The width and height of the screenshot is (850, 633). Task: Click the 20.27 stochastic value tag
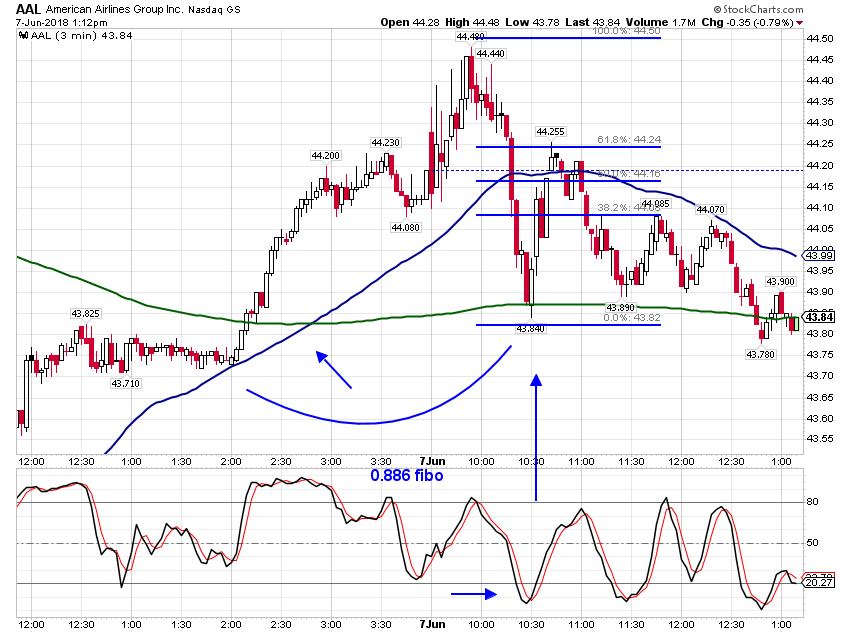[818, 583]
